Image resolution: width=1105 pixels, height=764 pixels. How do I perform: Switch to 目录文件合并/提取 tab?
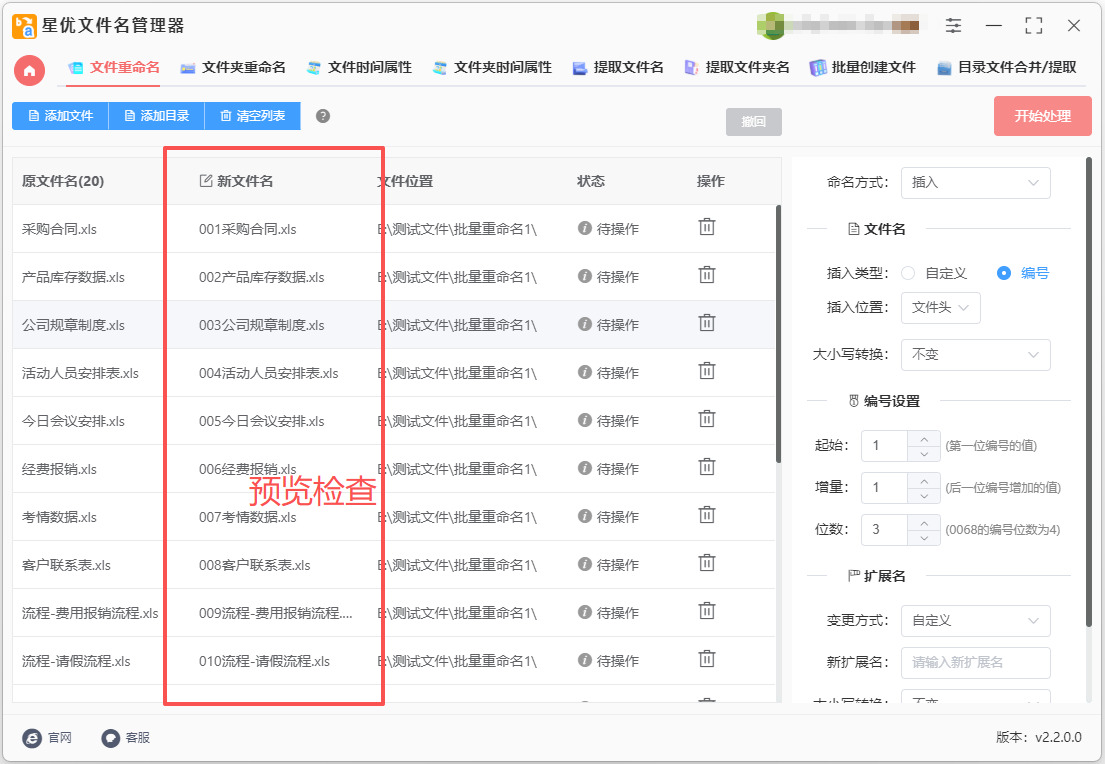click(x=1006, y=68)
